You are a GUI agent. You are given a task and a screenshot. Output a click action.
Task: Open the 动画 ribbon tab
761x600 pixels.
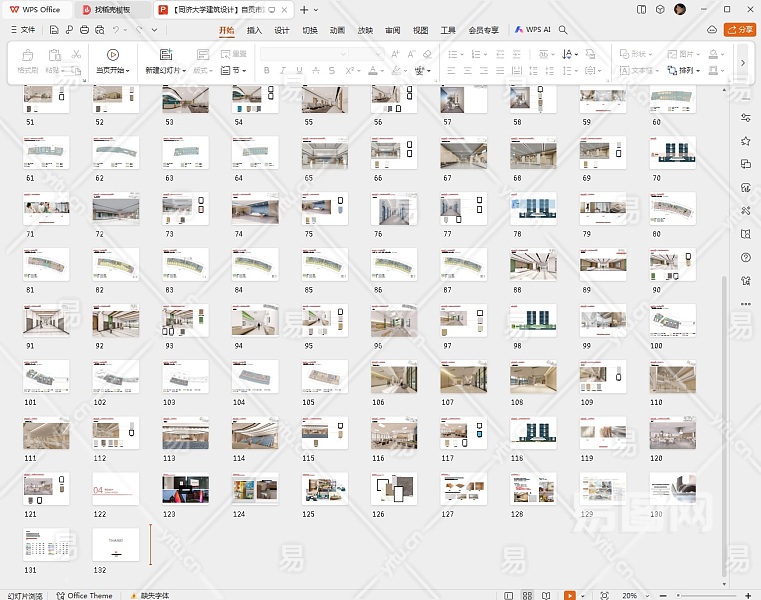pyautogui.click(x=338, y=30)
